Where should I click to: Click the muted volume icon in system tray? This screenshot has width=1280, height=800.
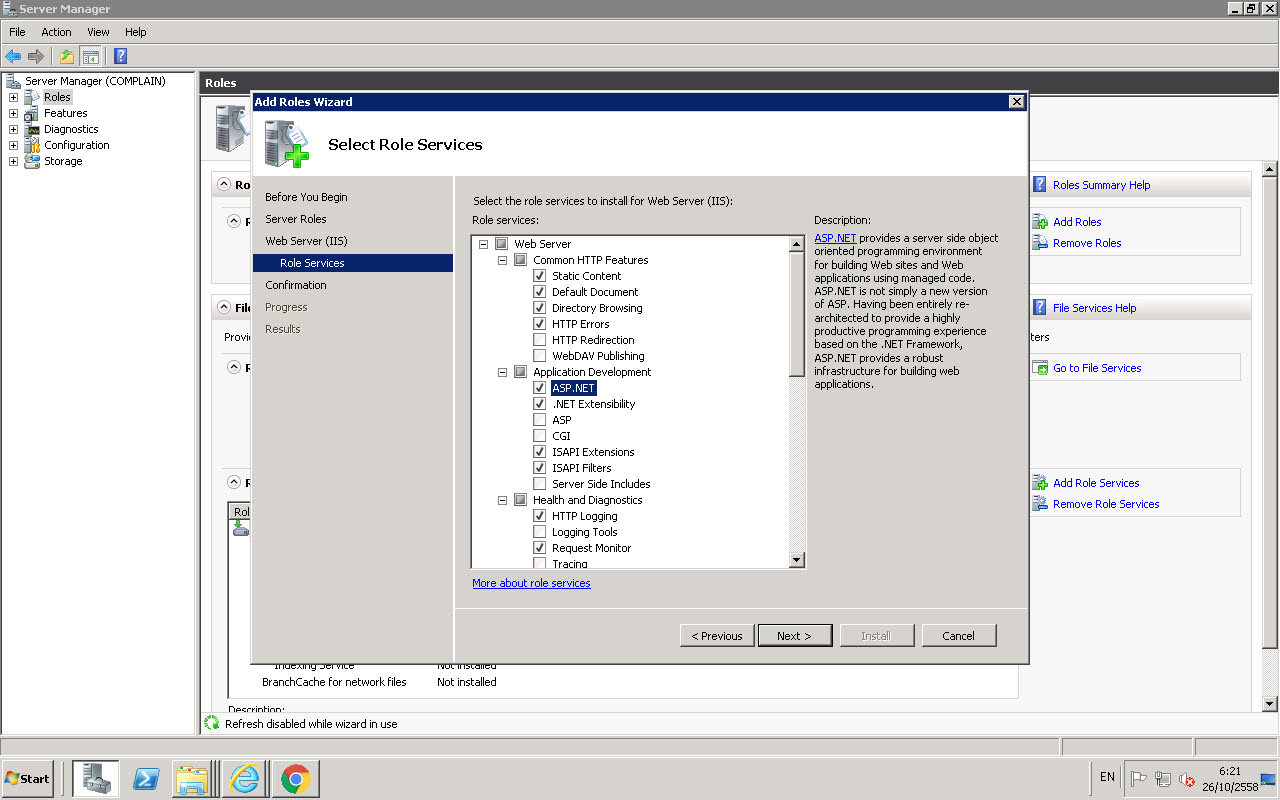[1186, 778]
